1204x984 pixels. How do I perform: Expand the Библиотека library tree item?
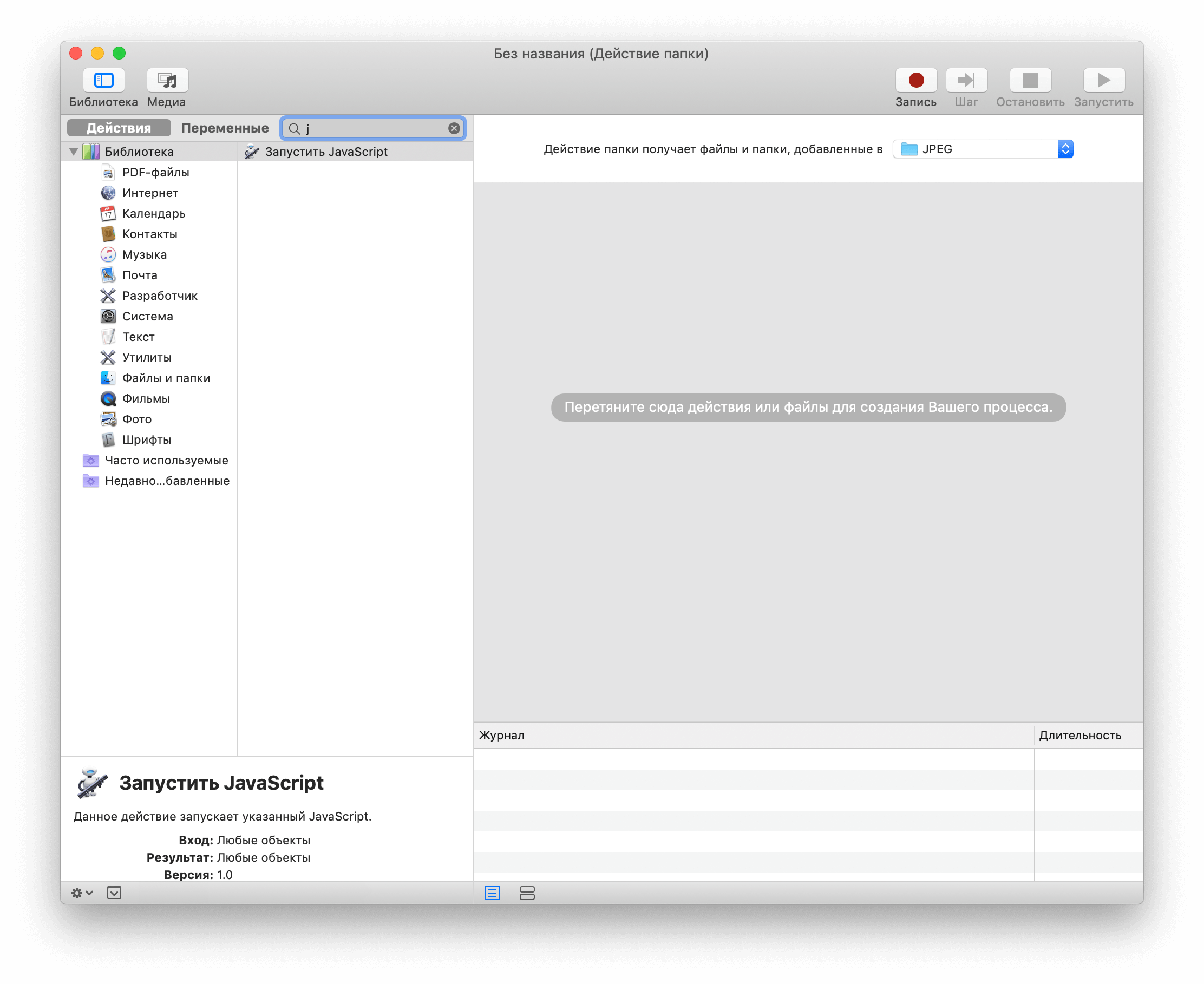[76, 151]
